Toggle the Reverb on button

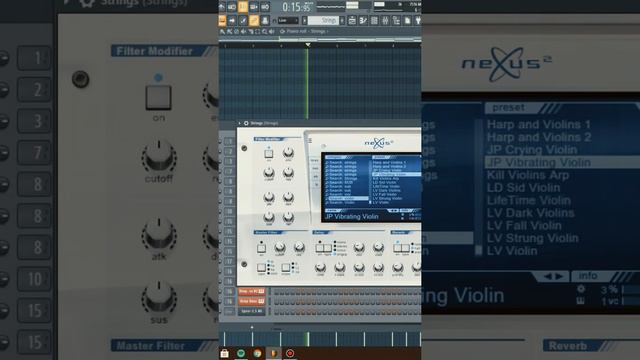397,248
